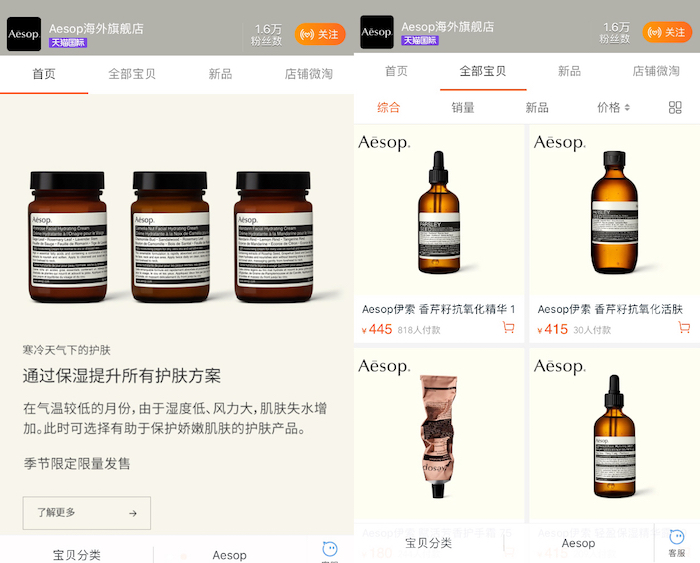This screenshot has height=563, width=700.
Task: Open the Camellia Nut cream jar
Action: point(170,237)
